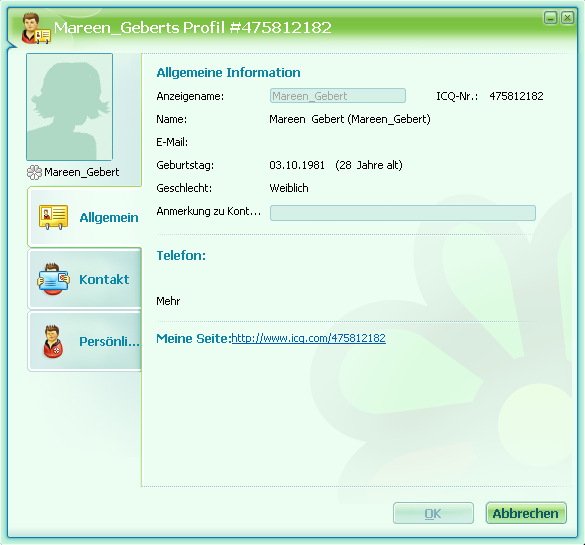Click the name value Mareen Gebert (Mareen_Gebert)

pos(350,119)
